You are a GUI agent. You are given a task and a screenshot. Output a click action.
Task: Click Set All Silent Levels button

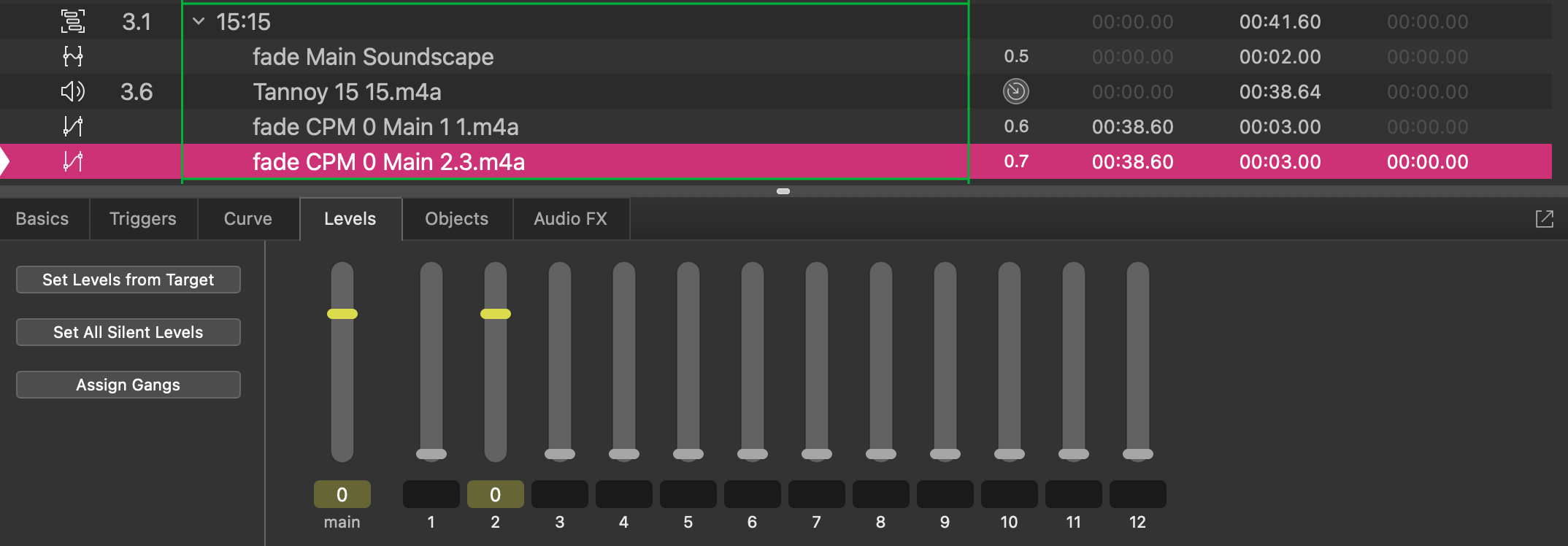click(128, 332)
